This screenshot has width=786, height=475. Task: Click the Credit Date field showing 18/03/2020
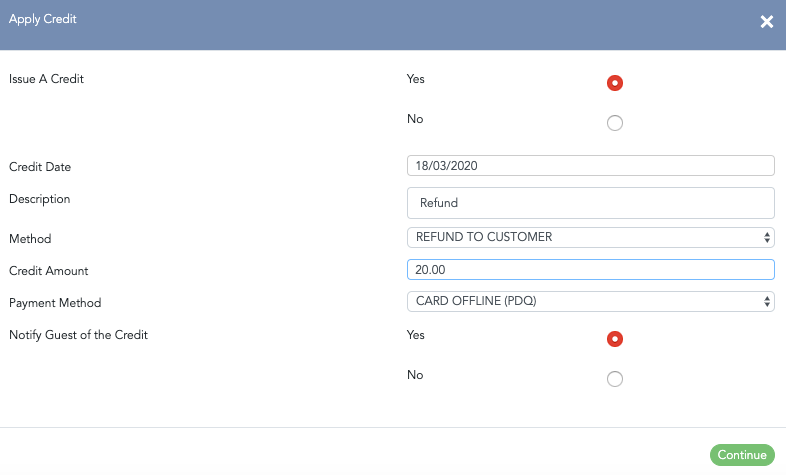(591, 166)
